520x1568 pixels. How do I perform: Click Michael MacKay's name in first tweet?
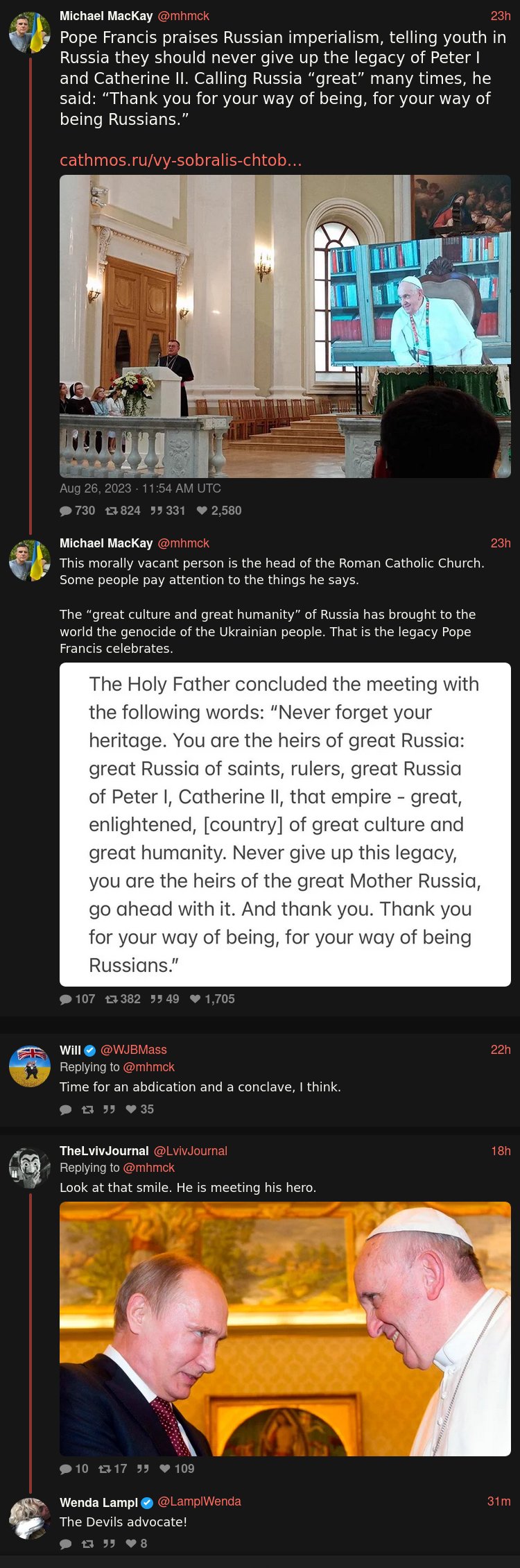click(x=106, y=16)
